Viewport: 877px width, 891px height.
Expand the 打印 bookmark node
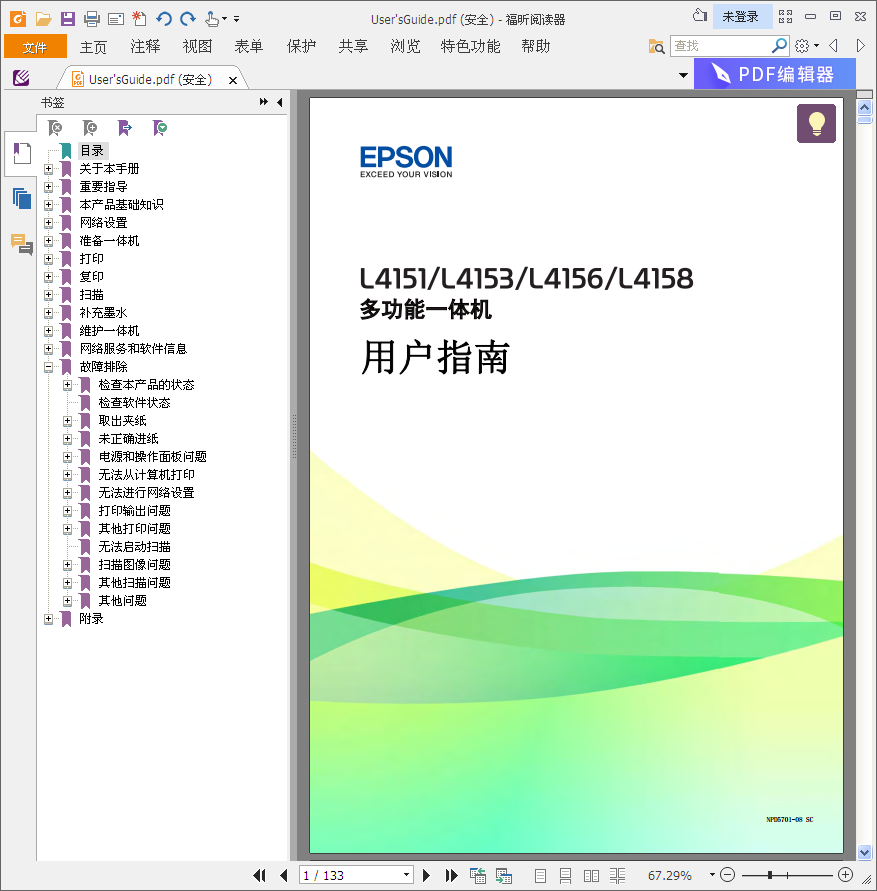point(48,259)
